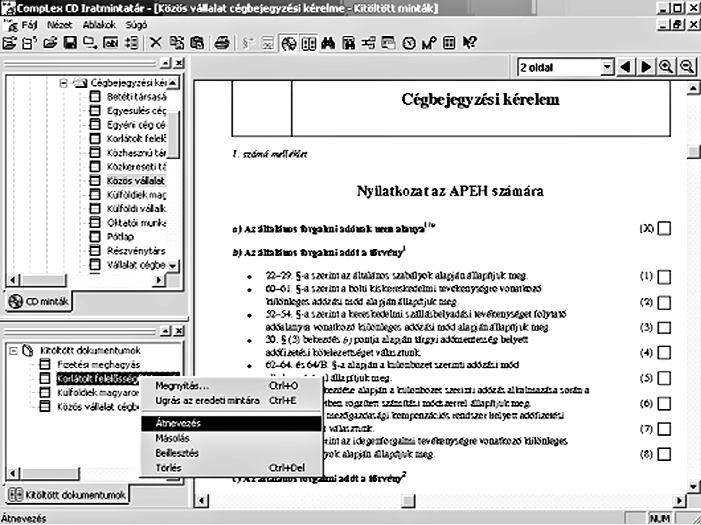Select the Kitöltött dokumentumok bottom tab
Screen dimensions: 701x525
(x=67, y=495)
